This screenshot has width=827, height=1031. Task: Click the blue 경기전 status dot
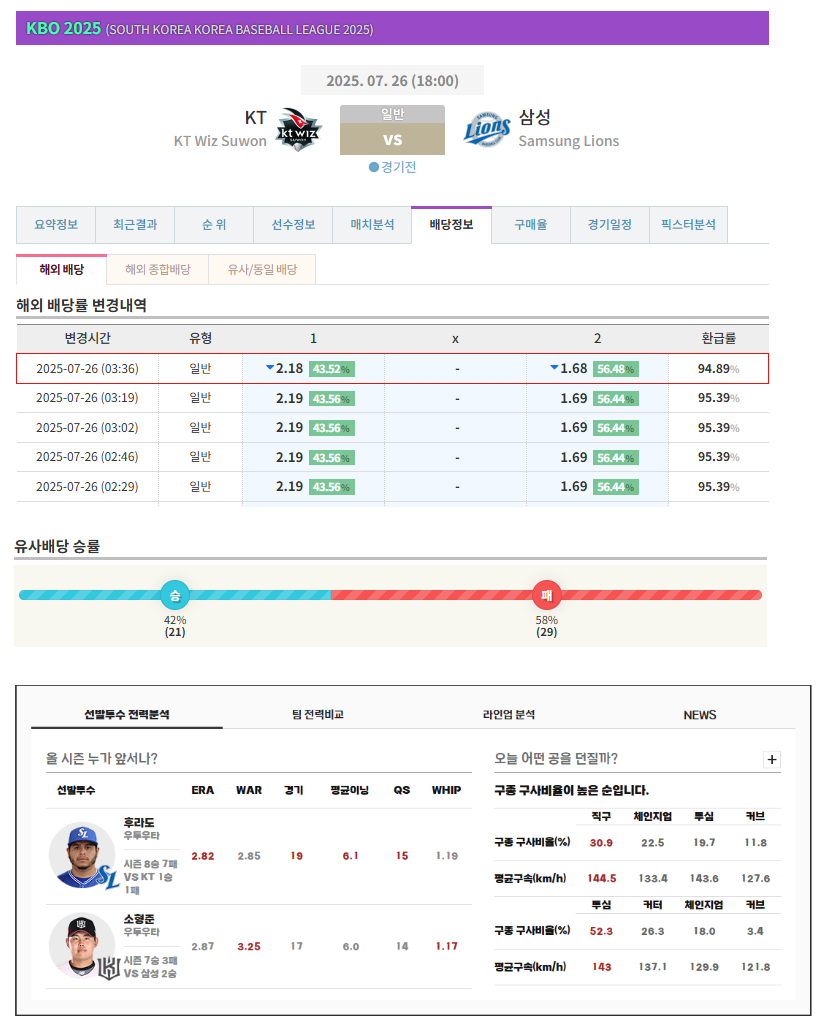click(373, 167)
